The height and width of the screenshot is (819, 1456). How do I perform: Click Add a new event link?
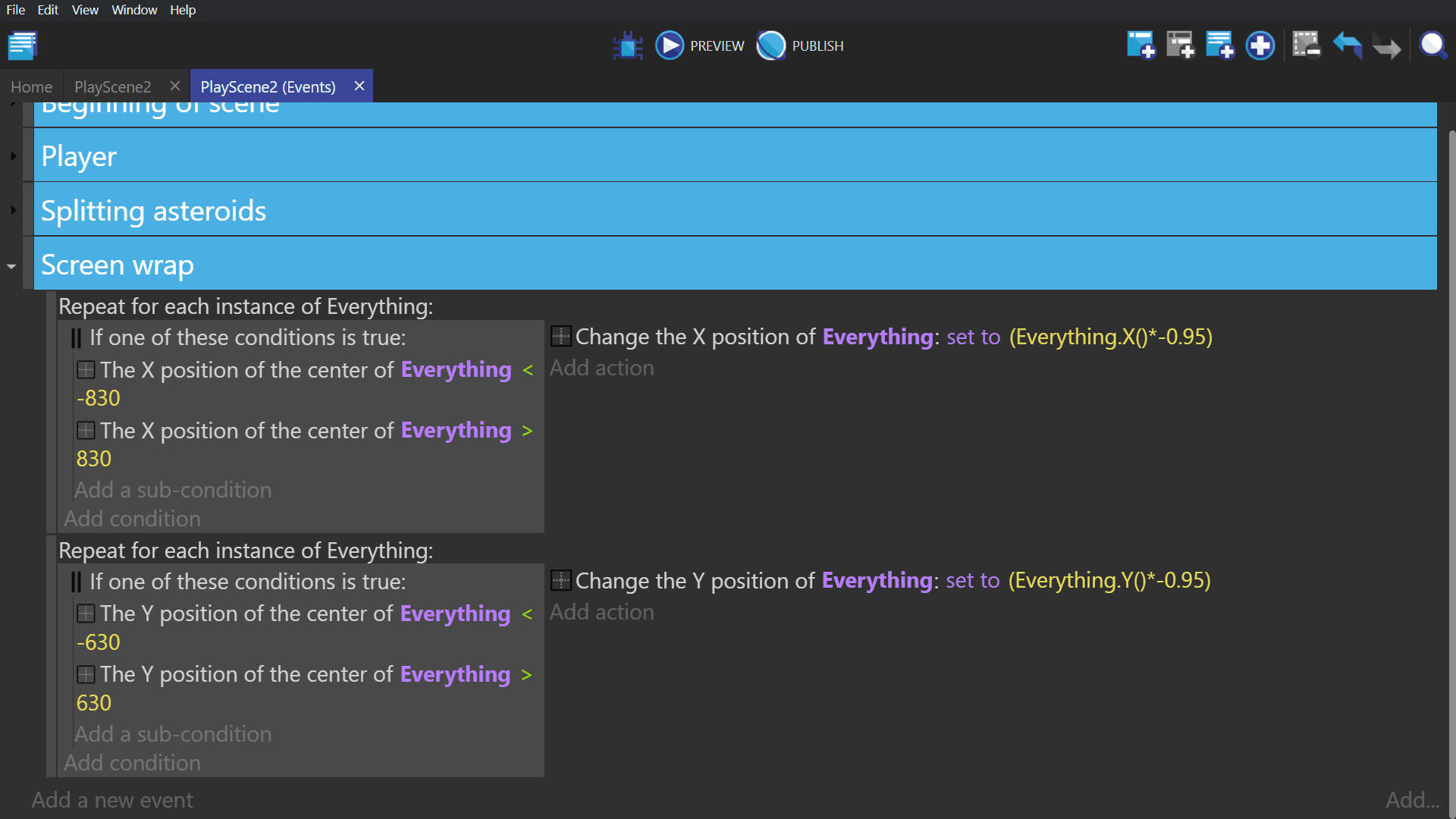coord(112,800)
